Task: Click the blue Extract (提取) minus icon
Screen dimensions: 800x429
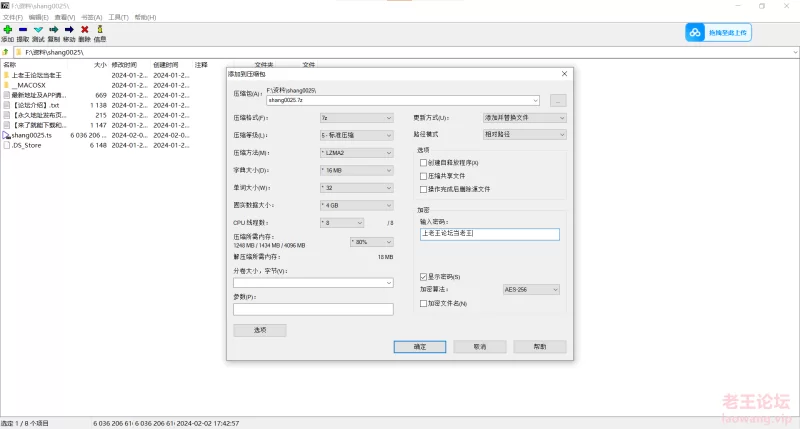Action: (23, 30)
